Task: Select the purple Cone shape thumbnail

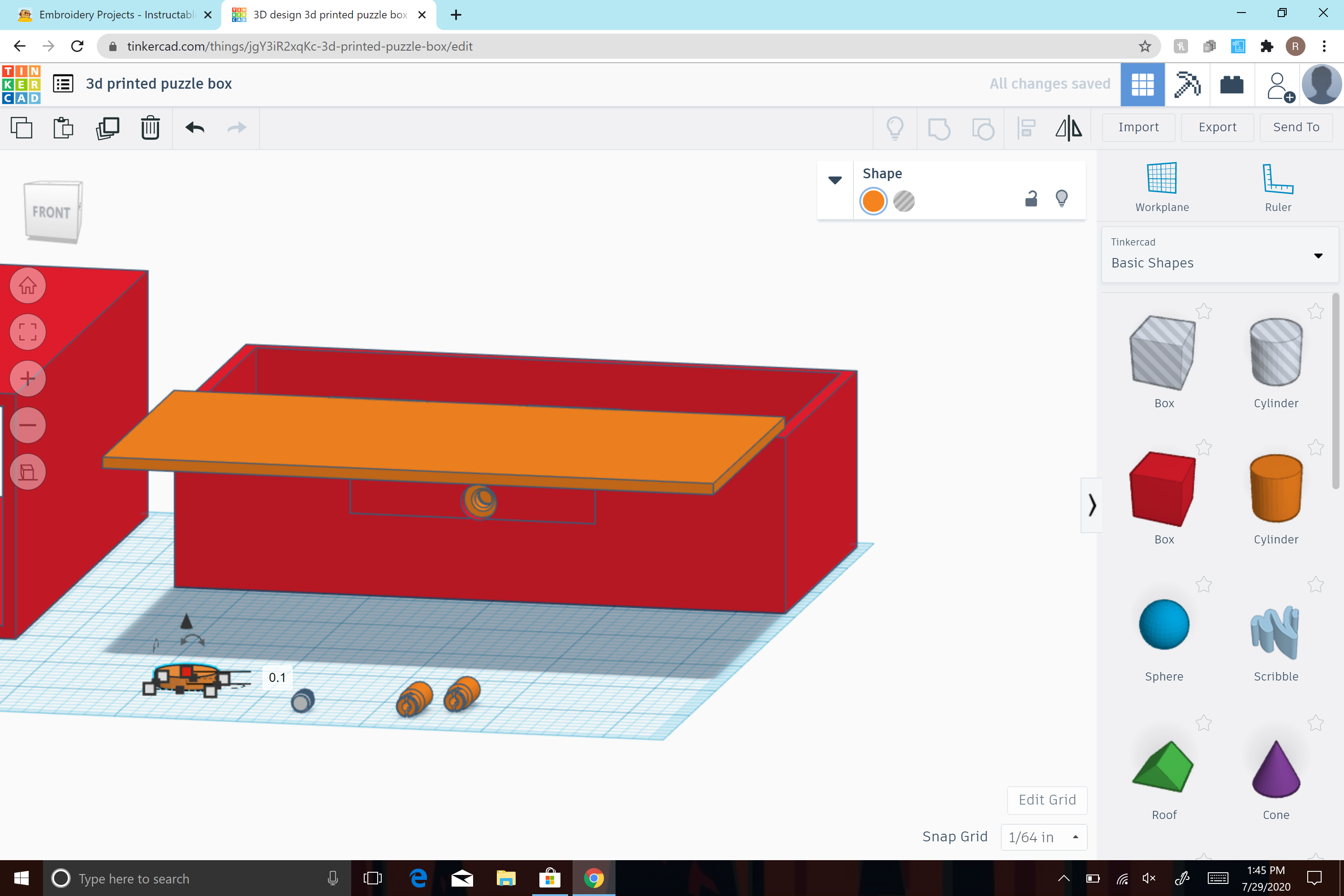Action: click(x=1275, y=769)
